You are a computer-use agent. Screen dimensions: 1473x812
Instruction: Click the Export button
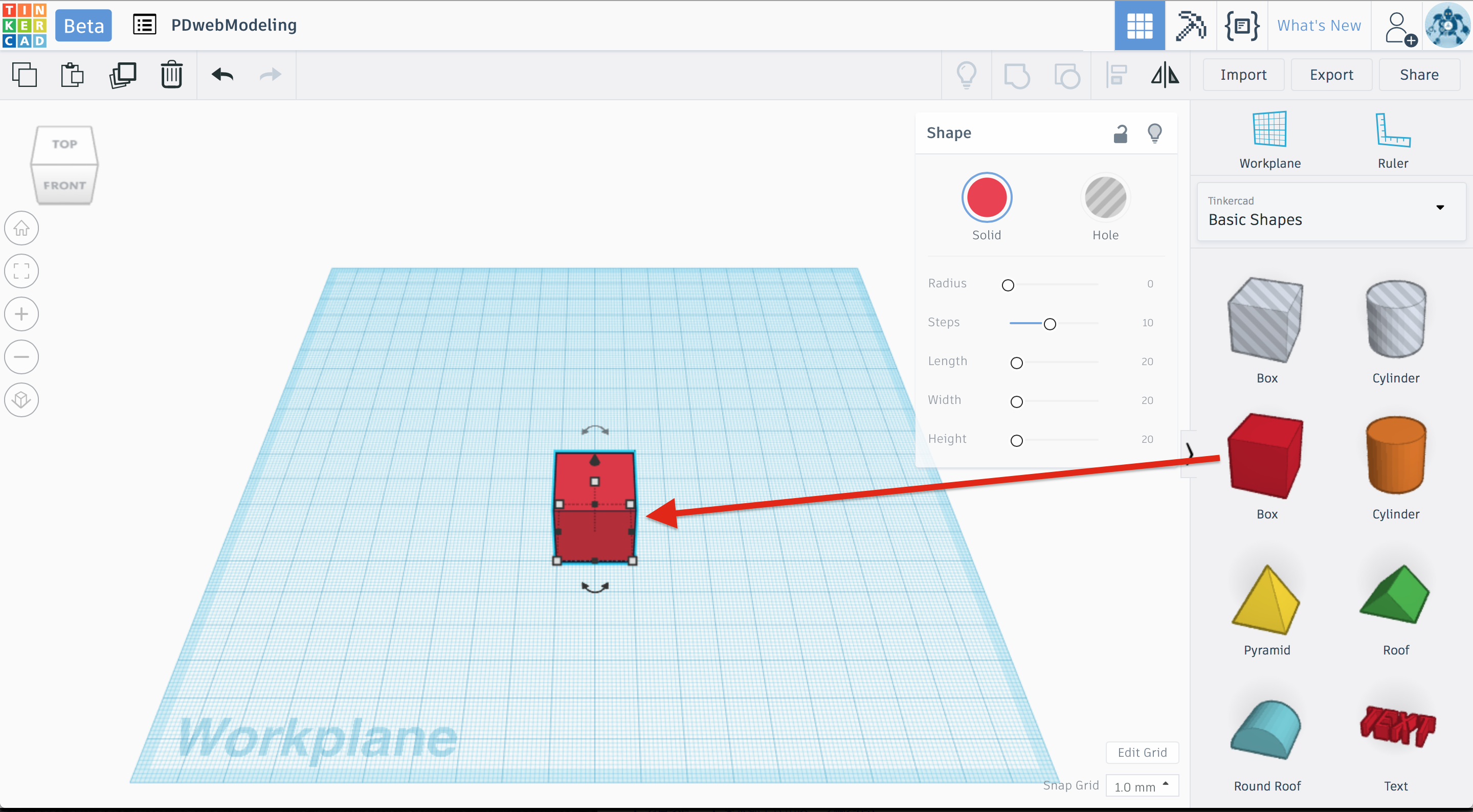(x=1331, y=75)
